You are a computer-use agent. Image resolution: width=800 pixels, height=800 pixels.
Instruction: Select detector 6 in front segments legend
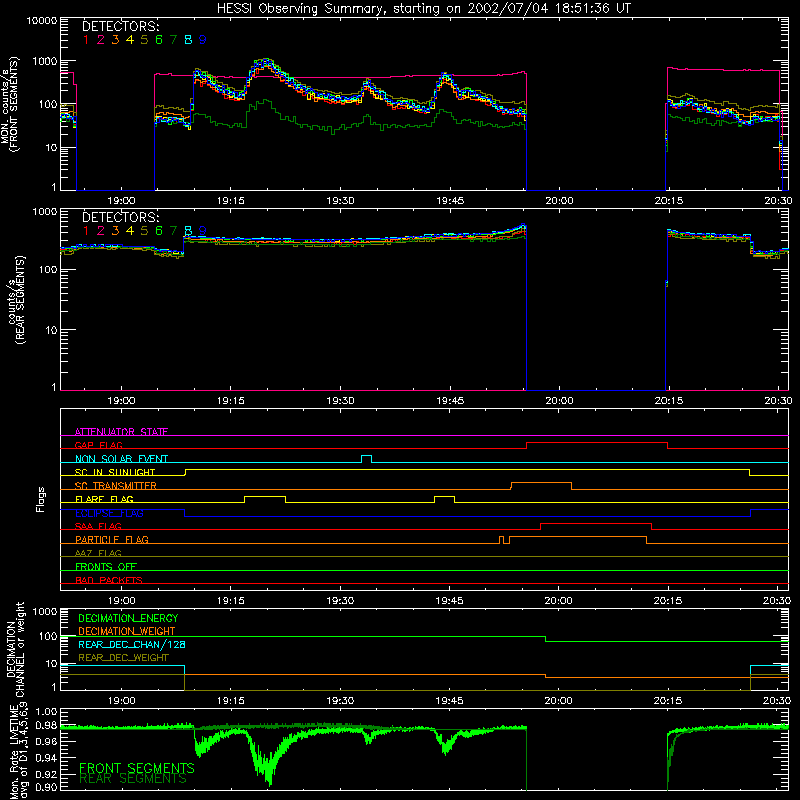click(159, 40)
